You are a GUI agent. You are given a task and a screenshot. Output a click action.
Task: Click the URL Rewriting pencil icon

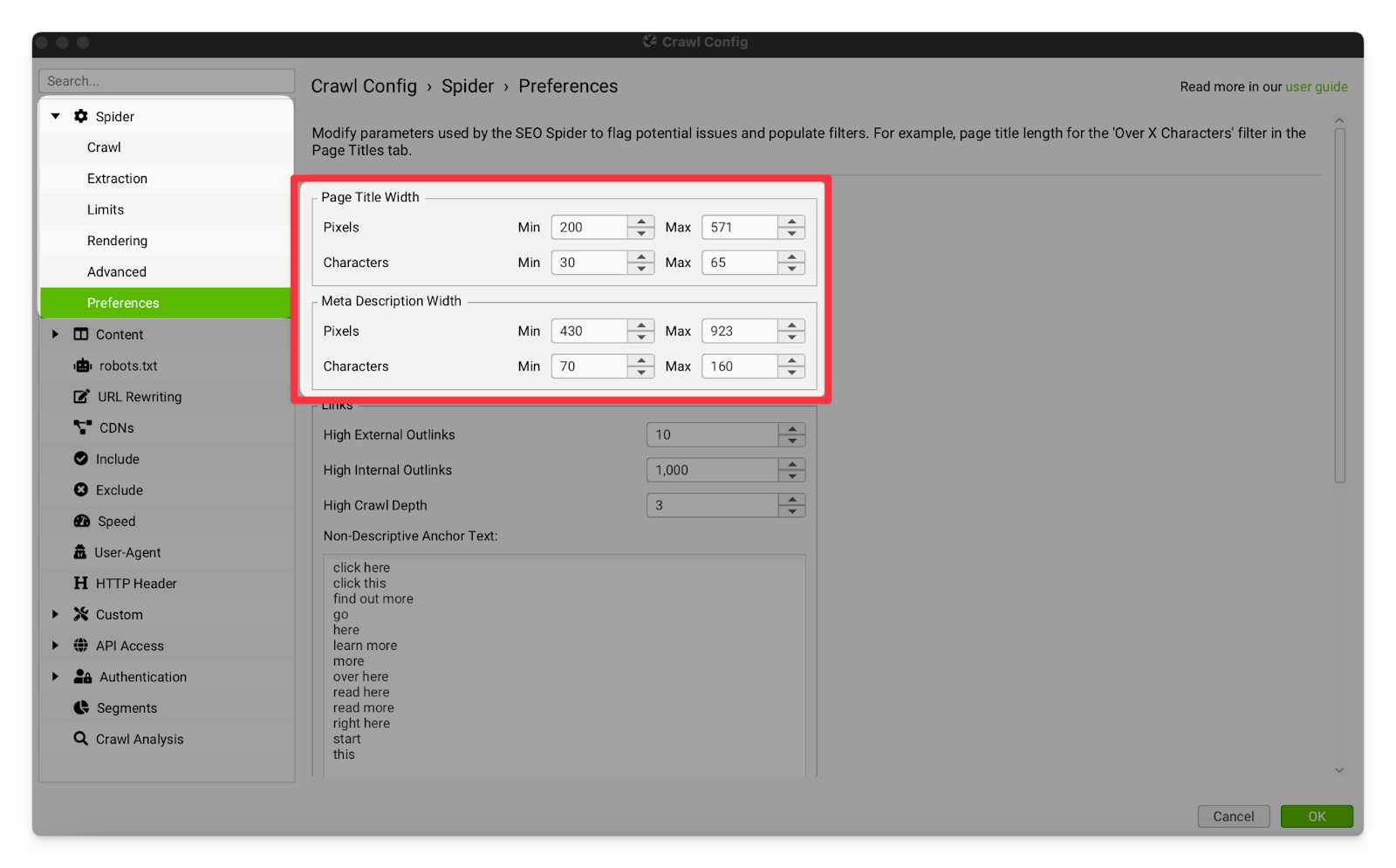click(x=81, y=397)
